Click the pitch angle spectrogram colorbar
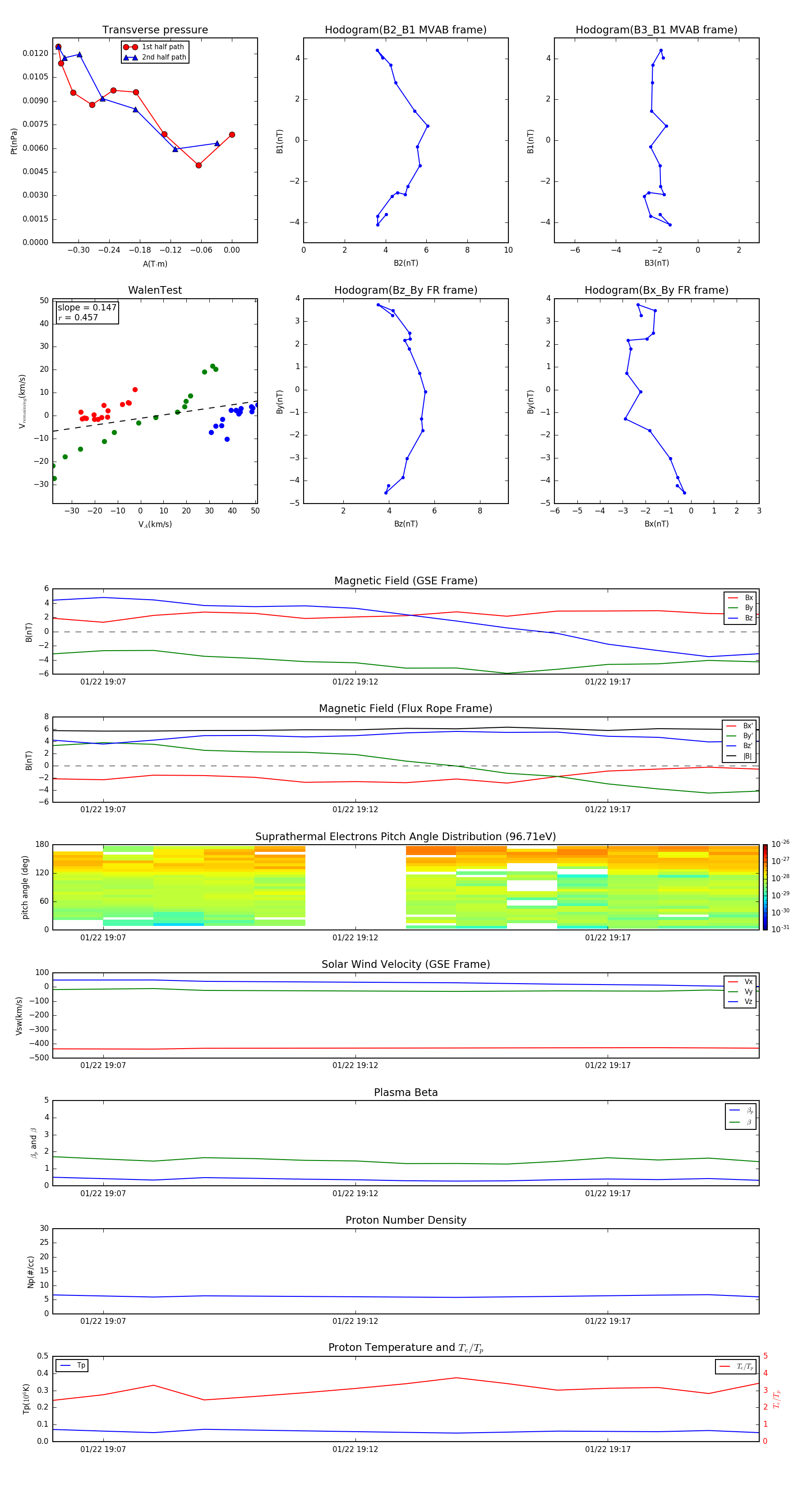812x1489 pixels. point(765,887)
